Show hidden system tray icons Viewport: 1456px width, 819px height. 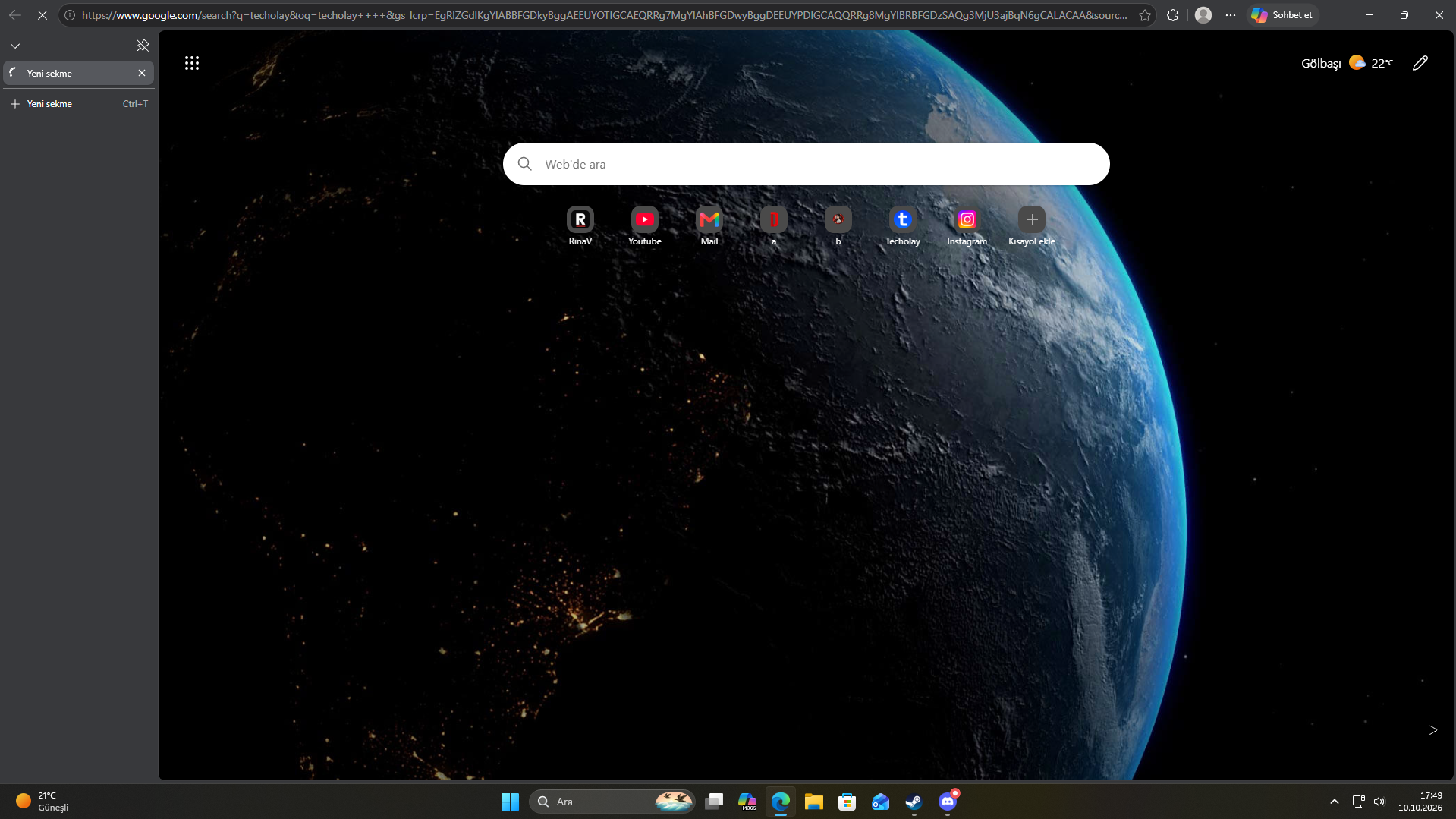click(x=1334, y=802)
